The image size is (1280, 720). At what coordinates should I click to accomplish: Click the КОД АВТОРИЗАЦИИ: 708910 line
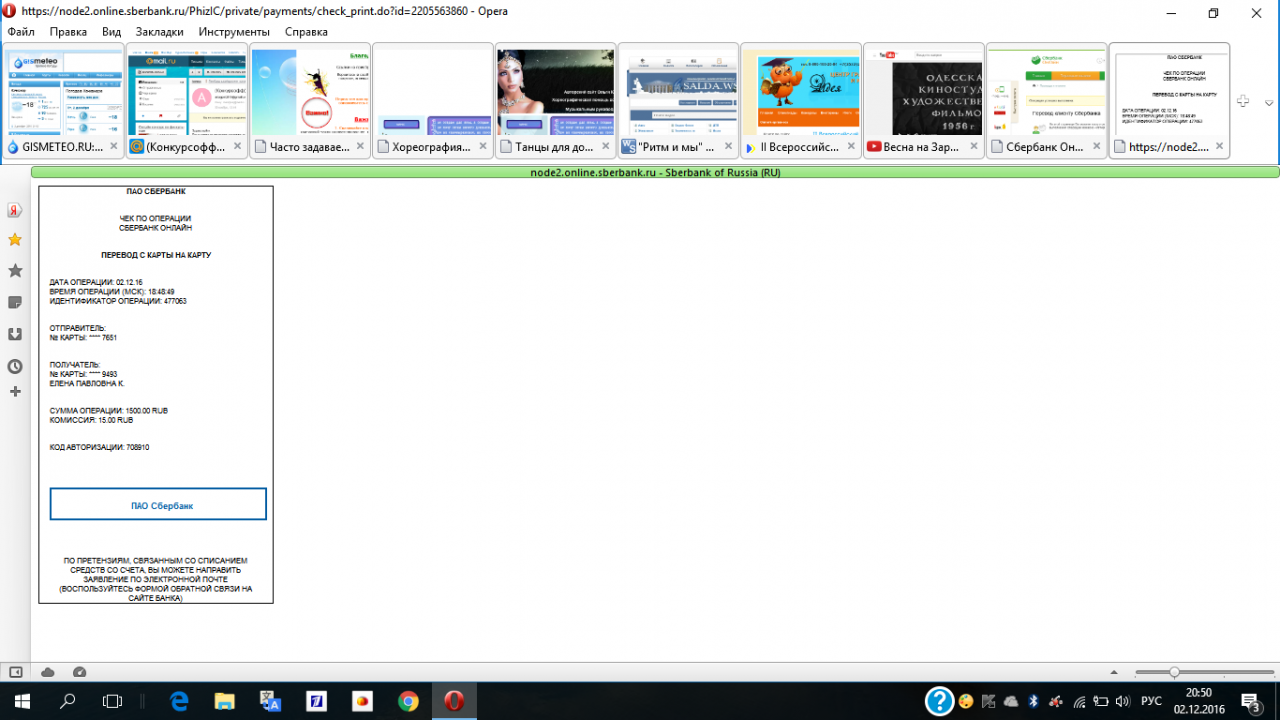100,447
